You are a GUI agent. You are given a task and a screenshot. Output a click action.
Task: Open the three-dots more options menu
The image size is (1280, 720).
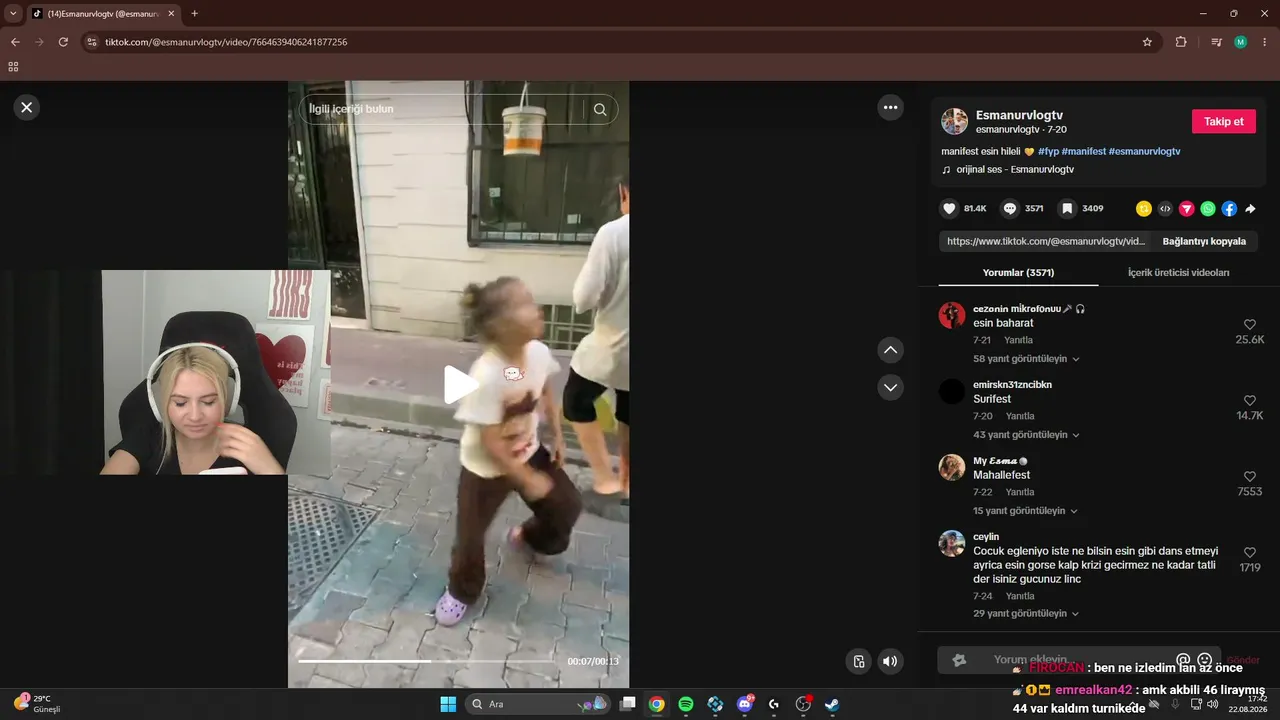890,107
